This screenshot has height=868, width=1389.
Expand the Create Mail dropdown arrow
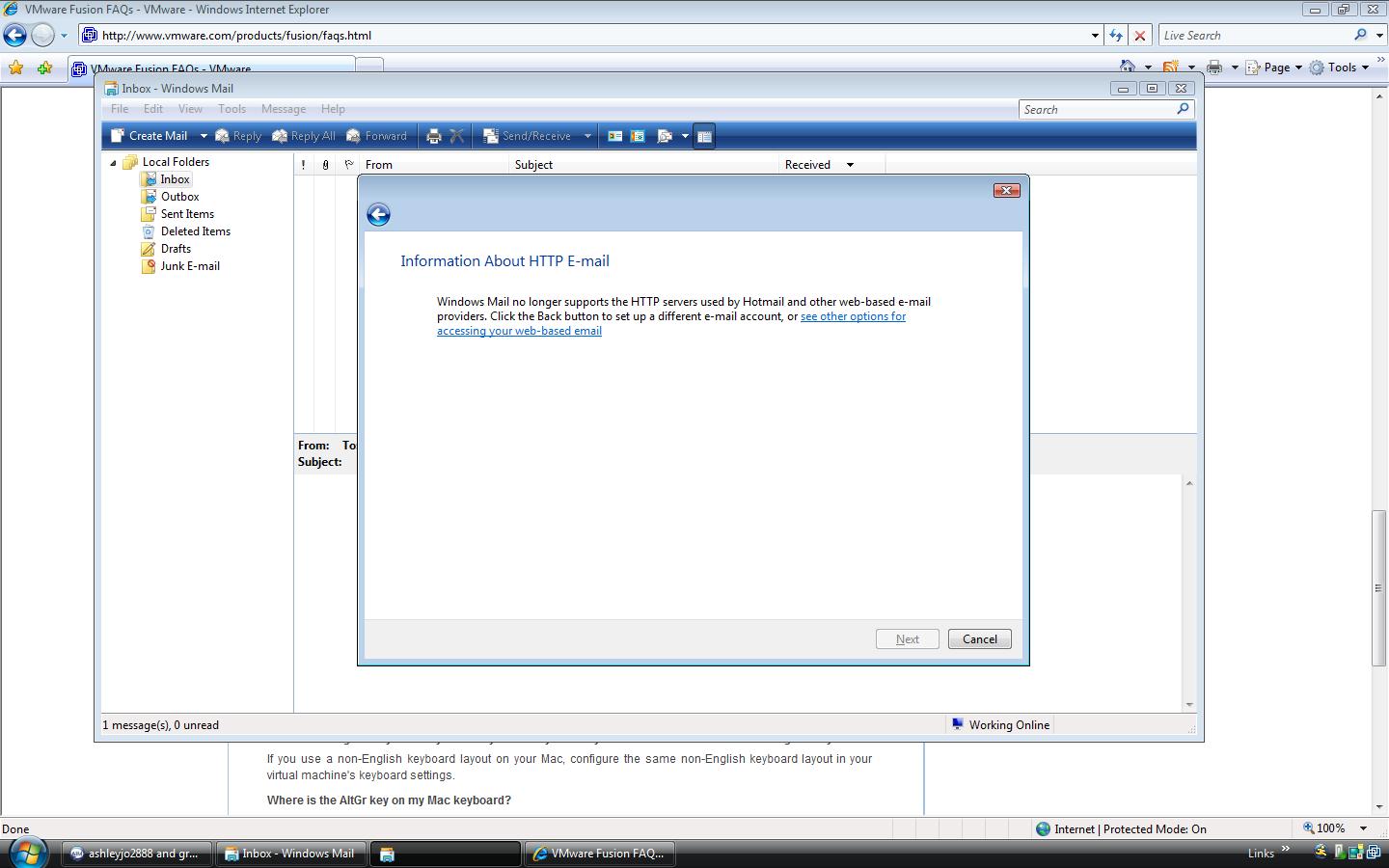[x=203, y=136]
